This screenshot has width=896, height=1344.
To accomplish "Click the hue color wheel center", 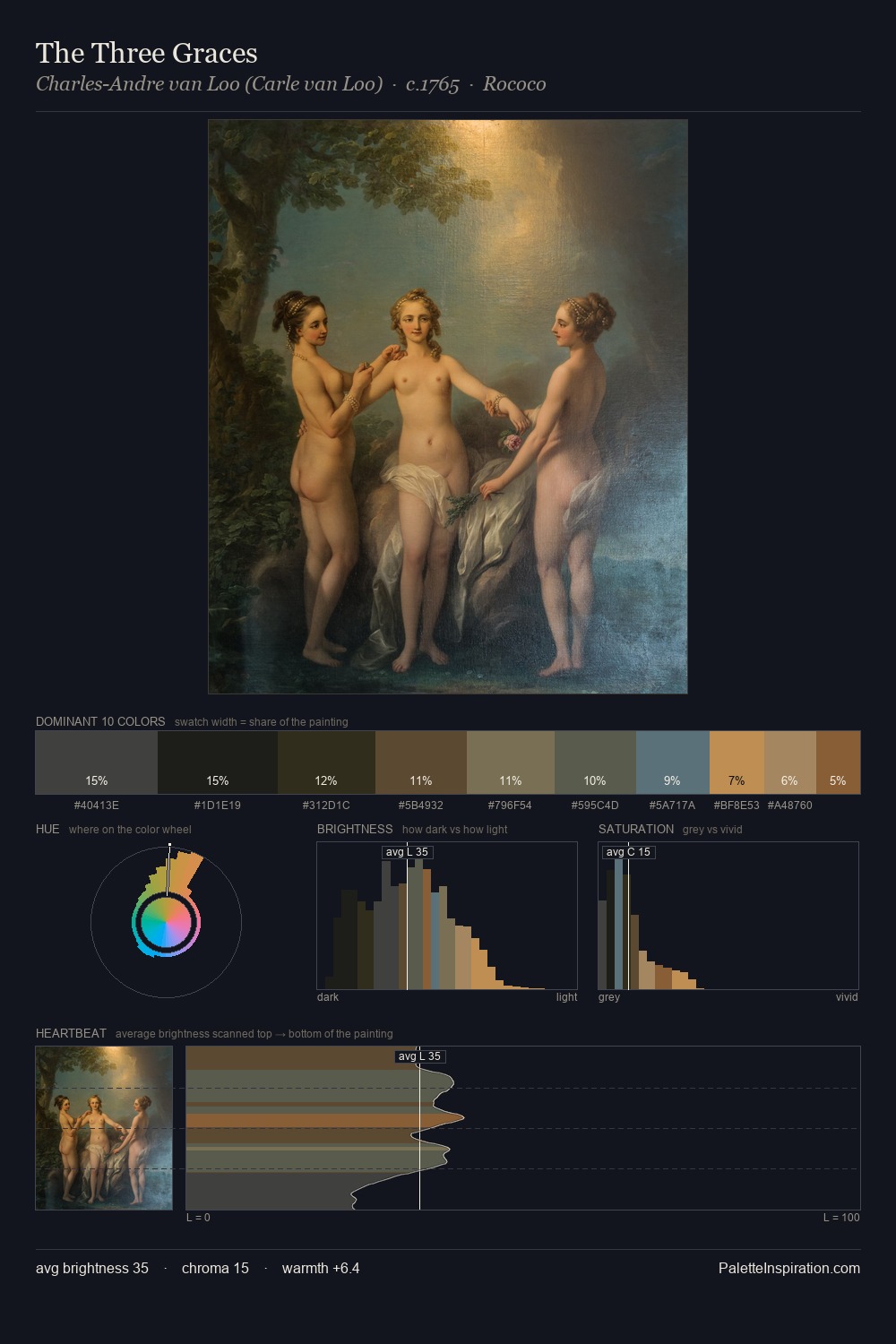I will (x=167, y=921).
